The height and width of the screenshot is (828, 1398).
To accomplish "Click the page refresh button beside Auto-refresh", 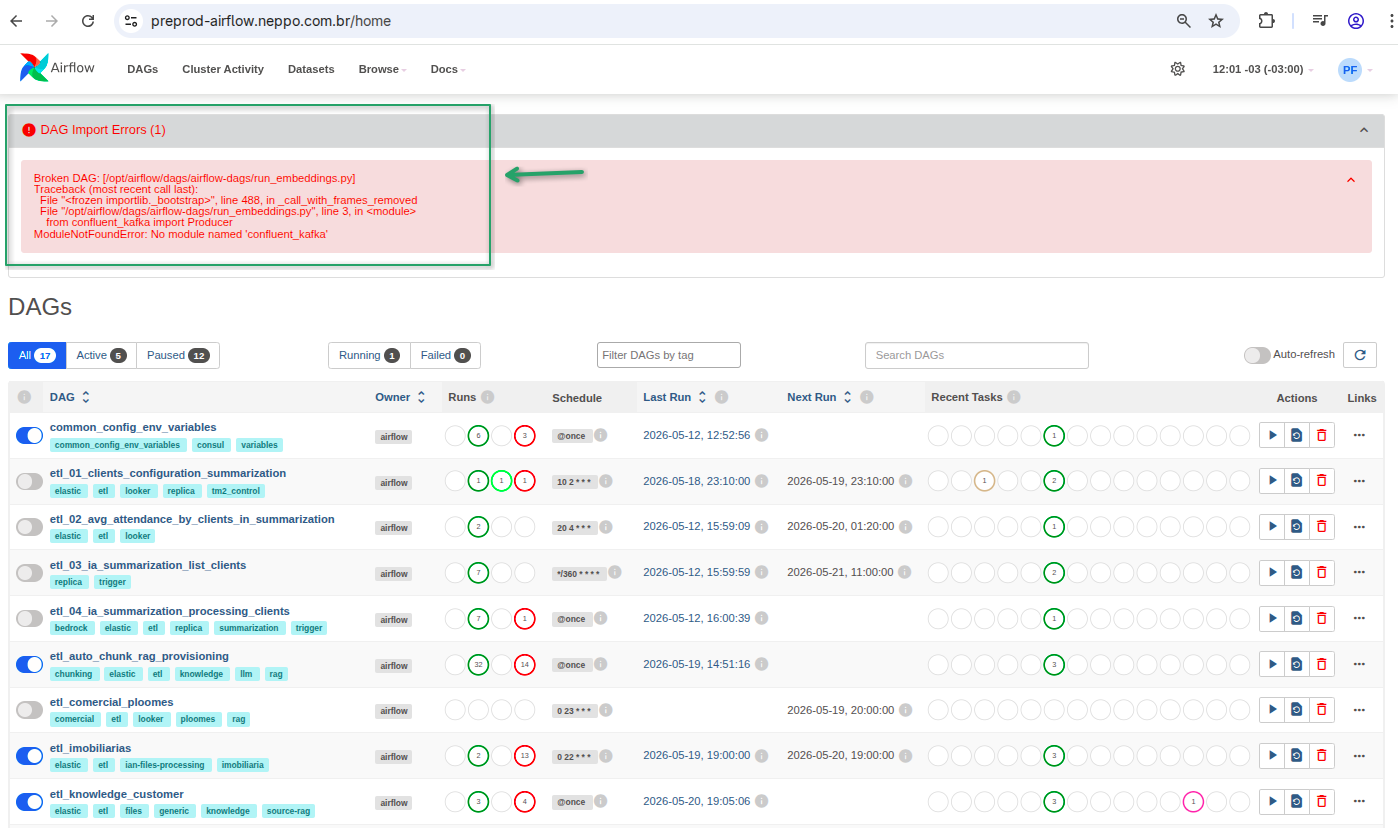I will click(1360, 355).
